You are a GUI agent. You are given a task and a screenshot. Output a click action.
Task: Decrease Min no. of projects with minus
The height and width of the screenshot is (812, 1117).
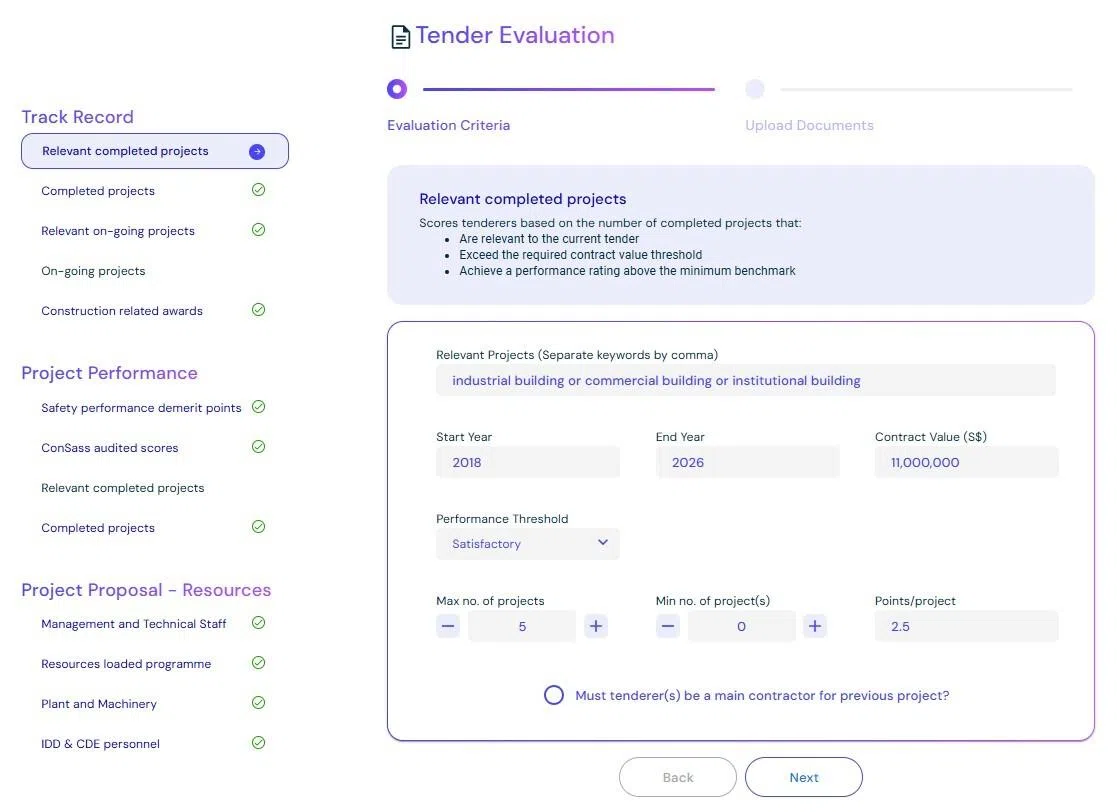point(668,626)
